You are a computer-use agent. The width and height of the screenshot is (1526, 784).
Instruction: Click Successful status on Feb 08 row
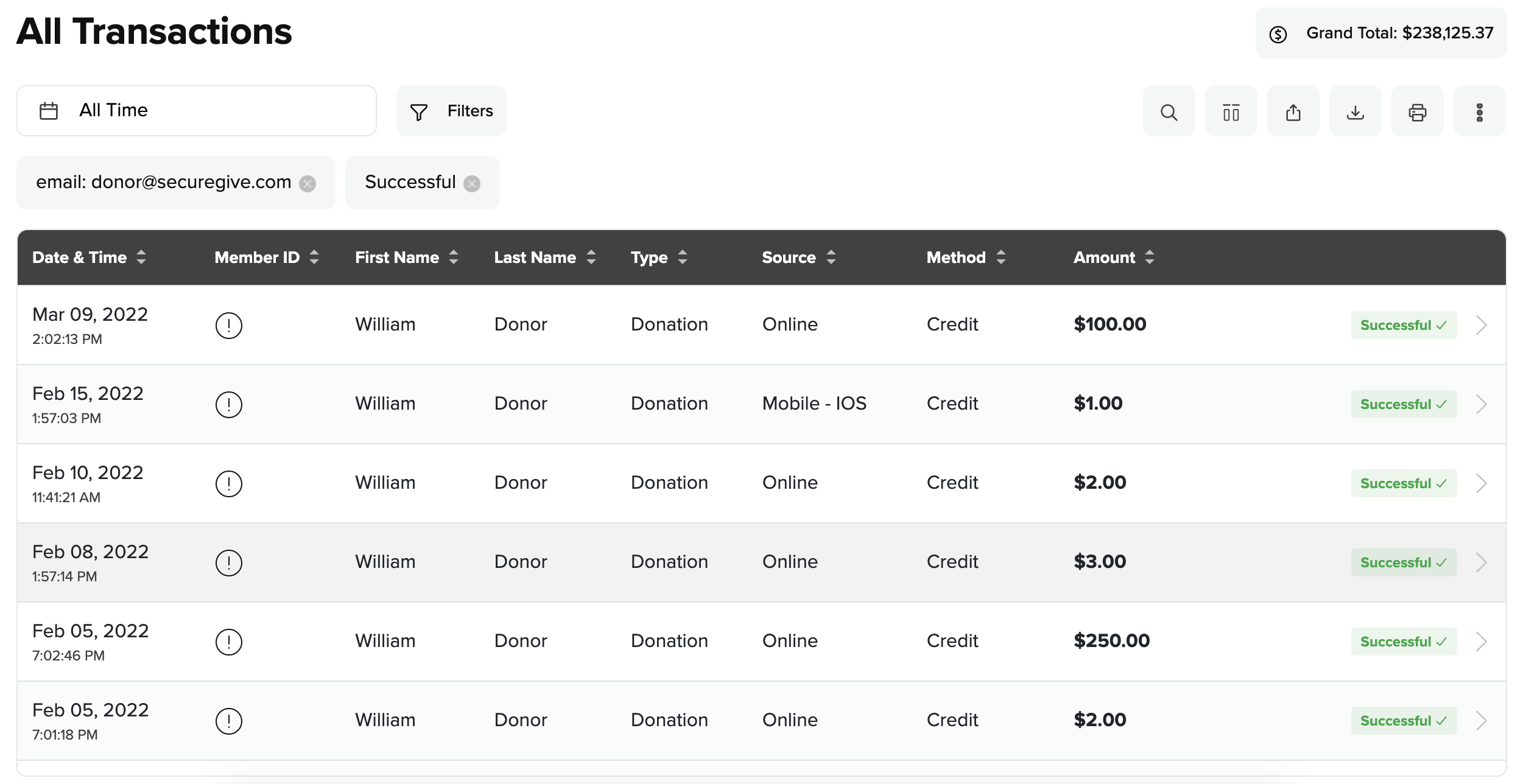tap(1403, 562)
